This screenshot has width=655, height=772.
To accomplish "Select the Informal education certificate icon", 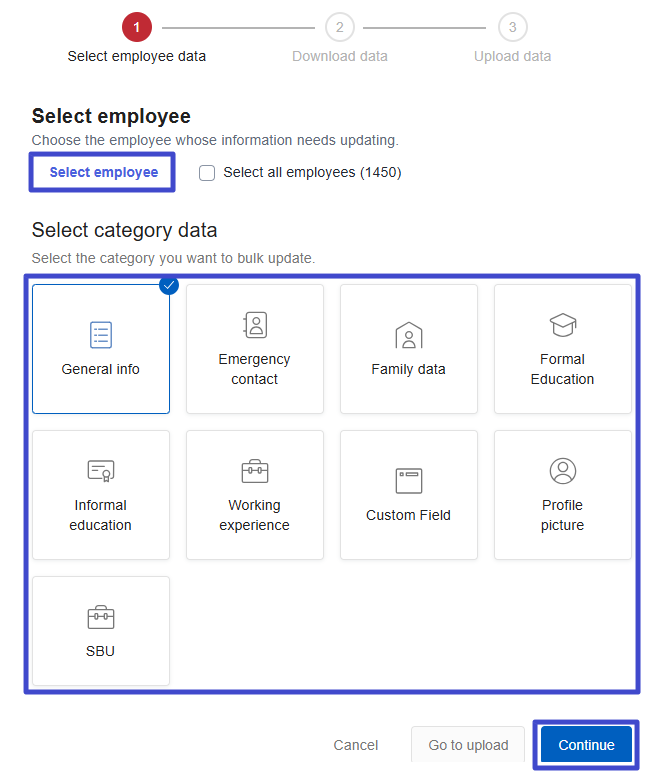I will click(101, 471).
